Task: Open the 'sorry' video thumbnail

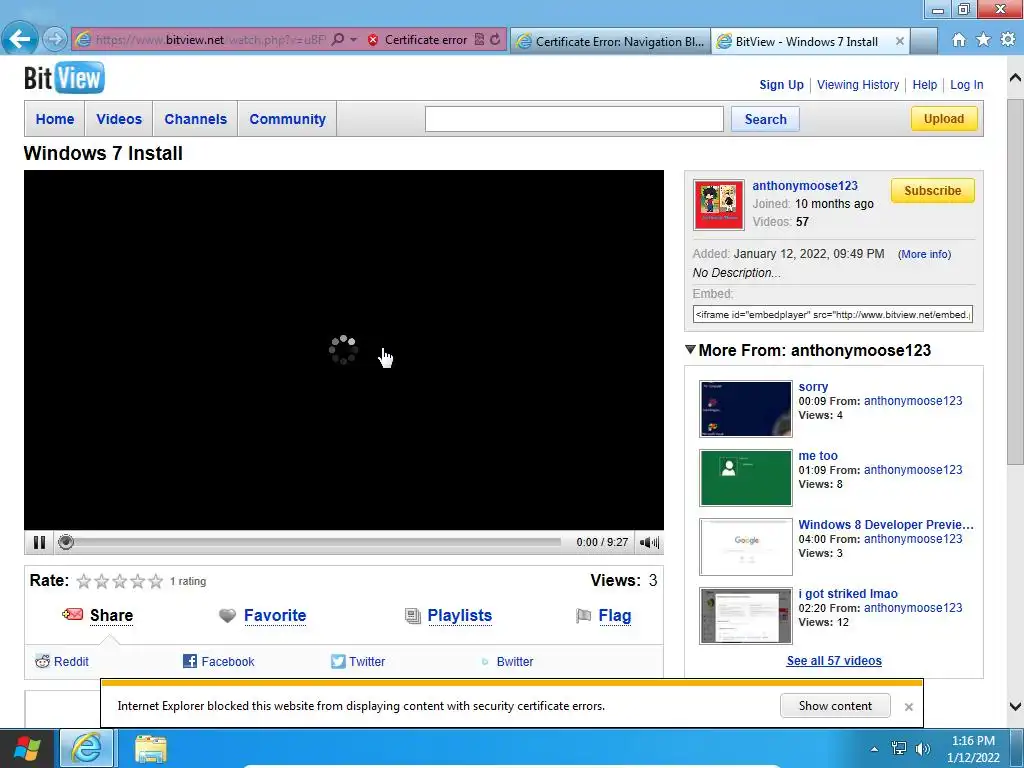Action: (746, 409)
